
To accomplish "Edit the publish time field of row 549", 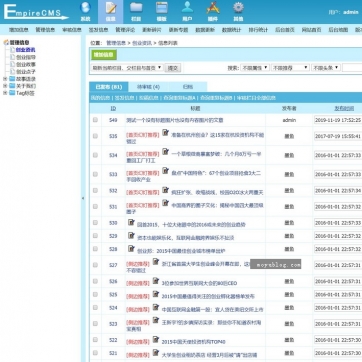I will 338,120.
